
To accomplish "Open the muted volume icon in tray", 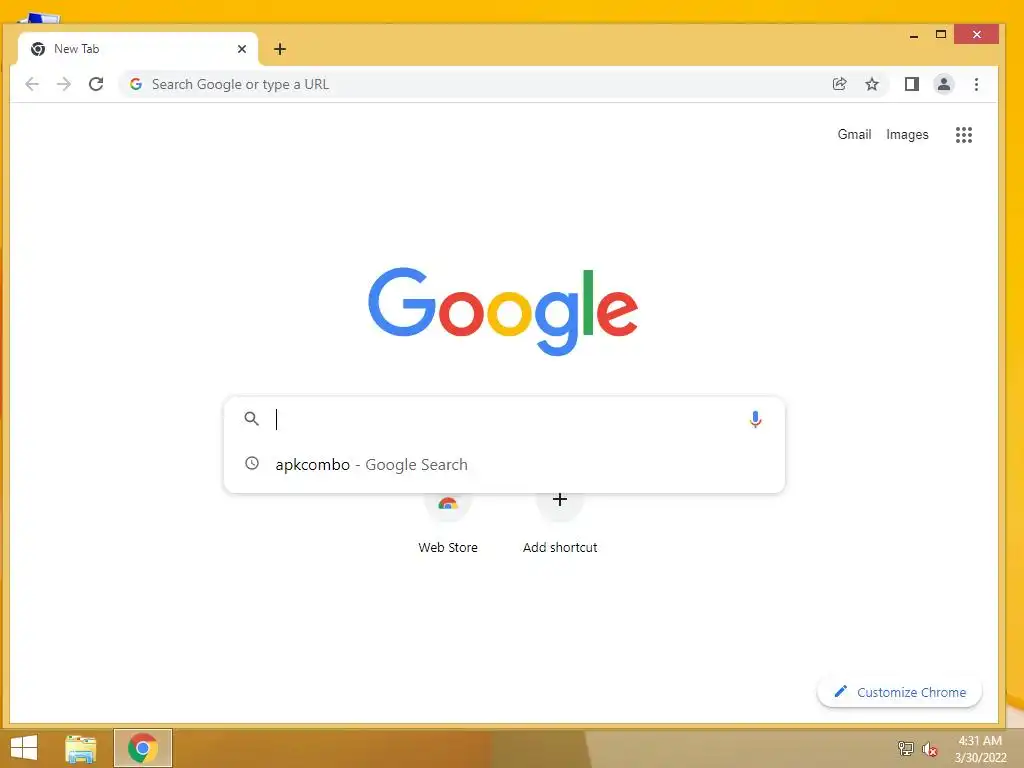I will tap(930, 749).
